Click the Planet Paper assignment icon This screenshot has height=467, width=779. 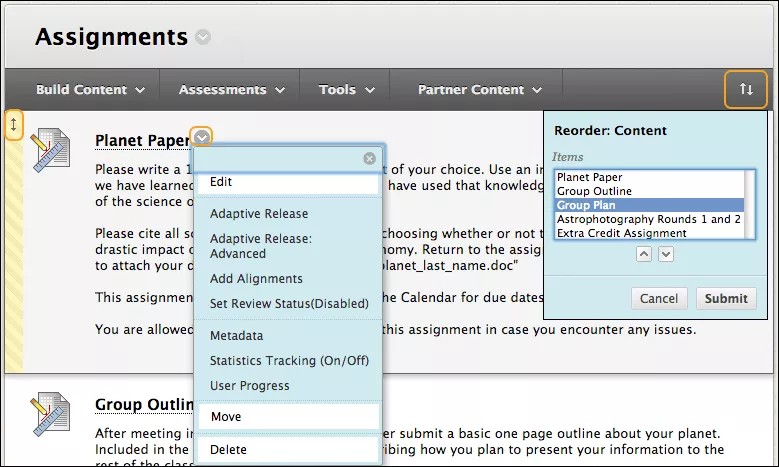[50, 149]
